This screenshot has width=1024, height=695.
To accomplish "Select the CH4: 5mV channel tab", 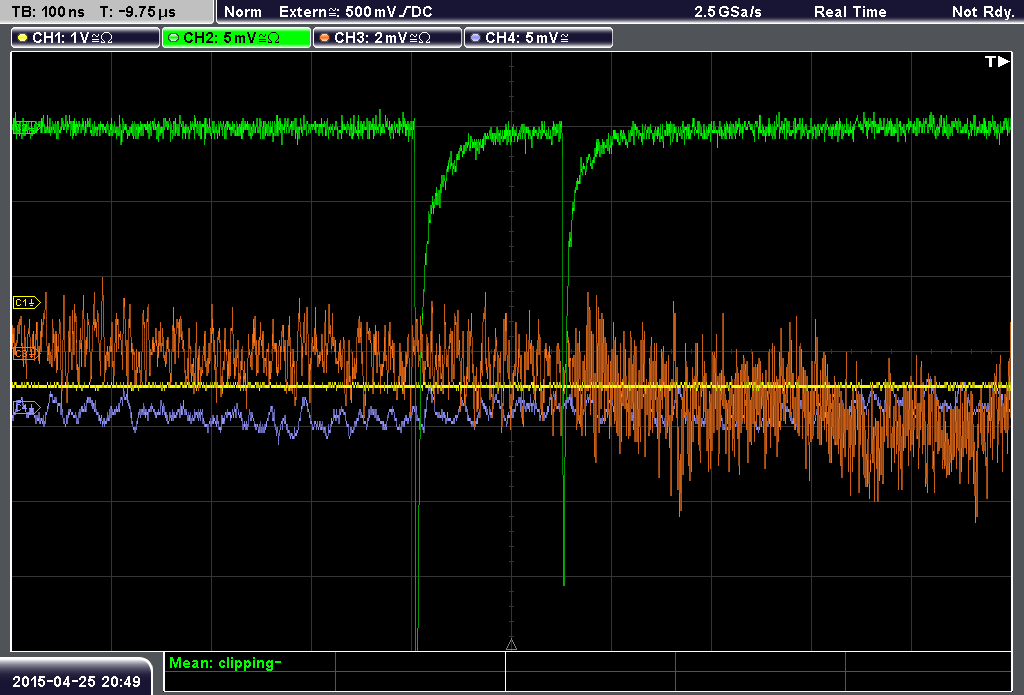I will tap(538, 38).
